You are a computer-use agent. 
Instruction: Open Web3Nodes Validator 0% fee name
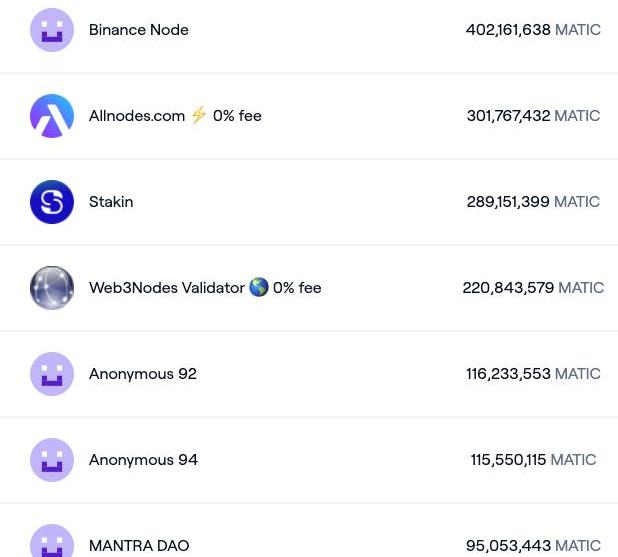point(205,288)
